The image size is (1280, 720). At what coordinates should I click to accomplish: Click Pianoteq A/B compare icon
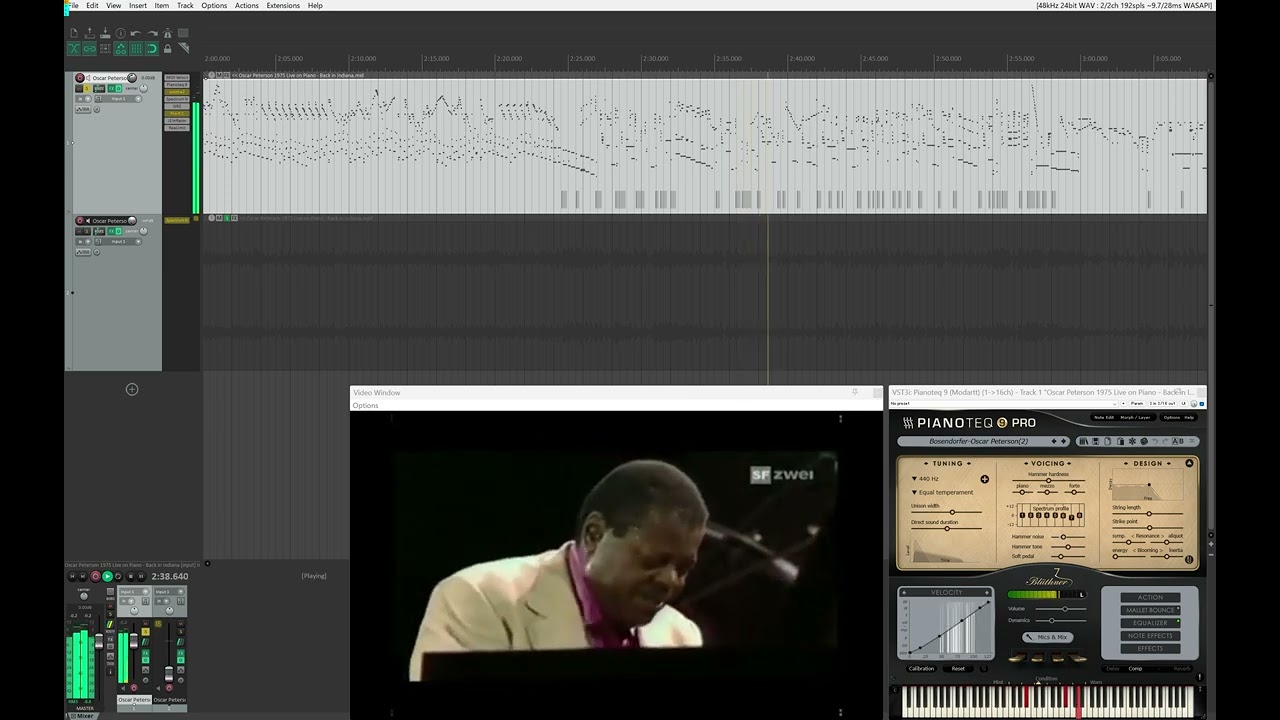click(1179, 441)
